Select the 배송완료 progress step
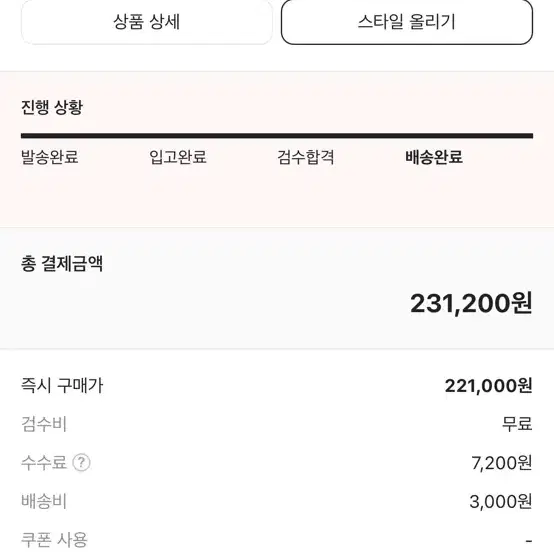This screenshot has height=554, width=554. 434,157
